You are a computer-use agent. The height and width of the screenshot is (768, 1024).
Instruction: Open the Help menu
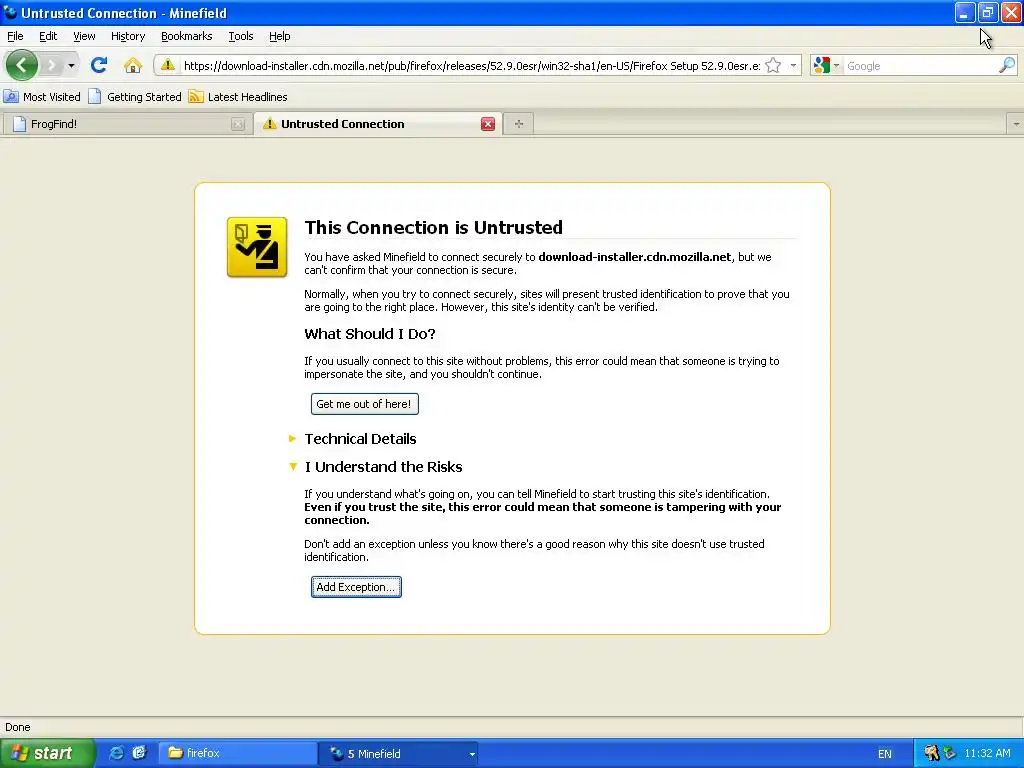[x=280, y=36]
